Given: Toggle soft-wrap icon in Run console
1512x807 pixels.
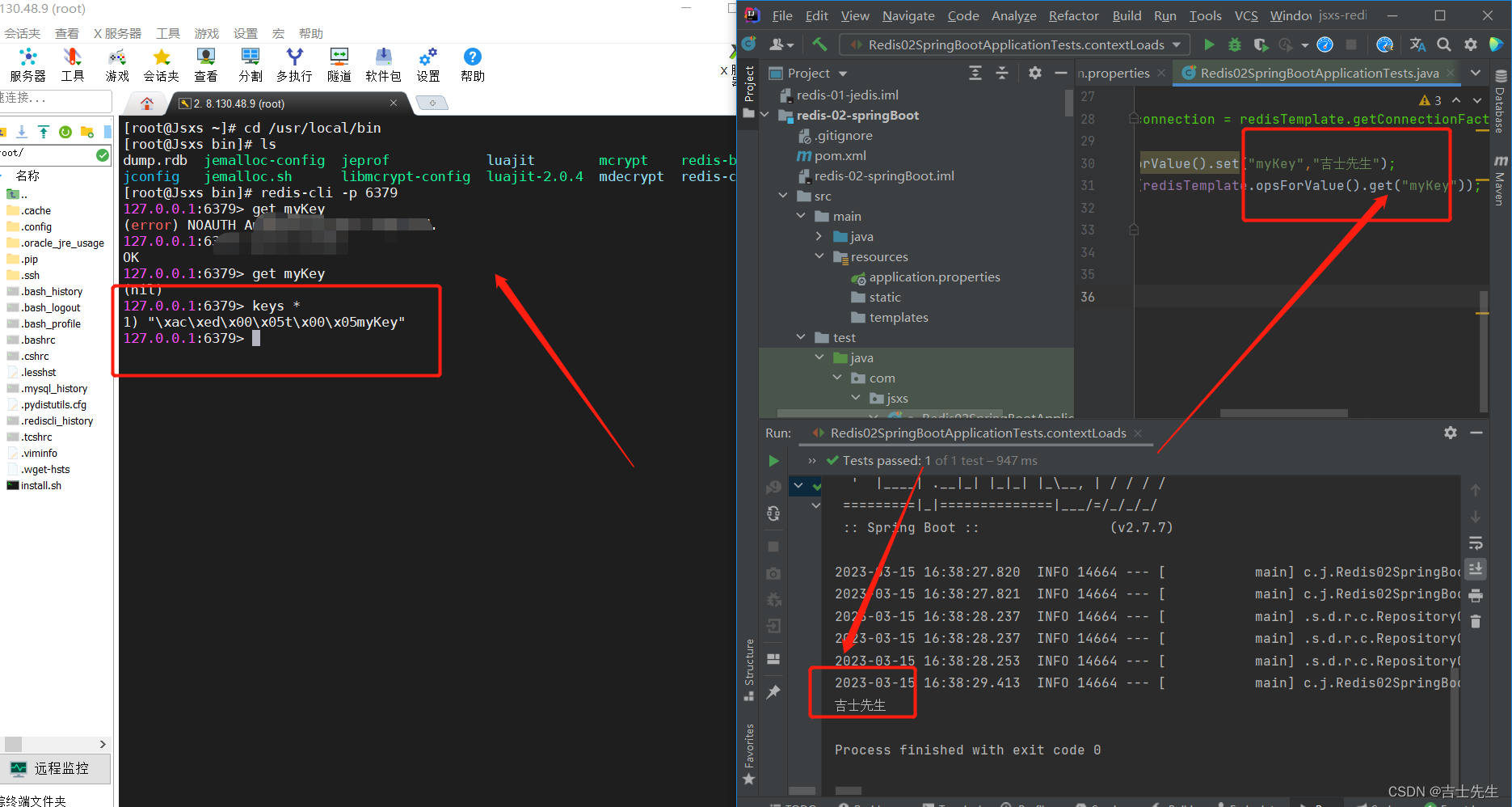Looking at the screenshot, I should [x=1476, y=543].
